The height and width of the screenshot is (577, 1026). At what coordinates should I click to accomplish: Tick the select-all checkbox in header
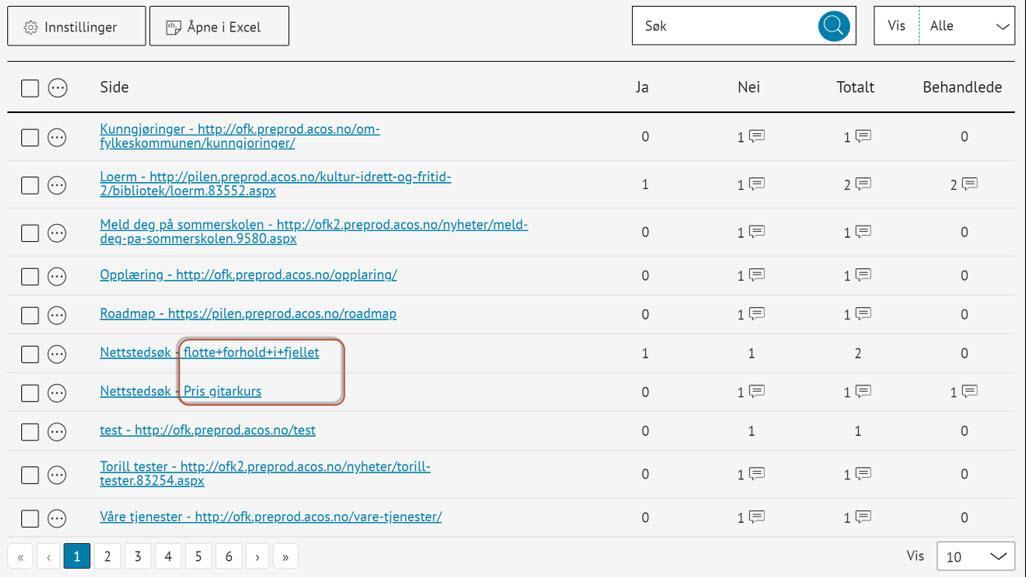pos(30,88)
